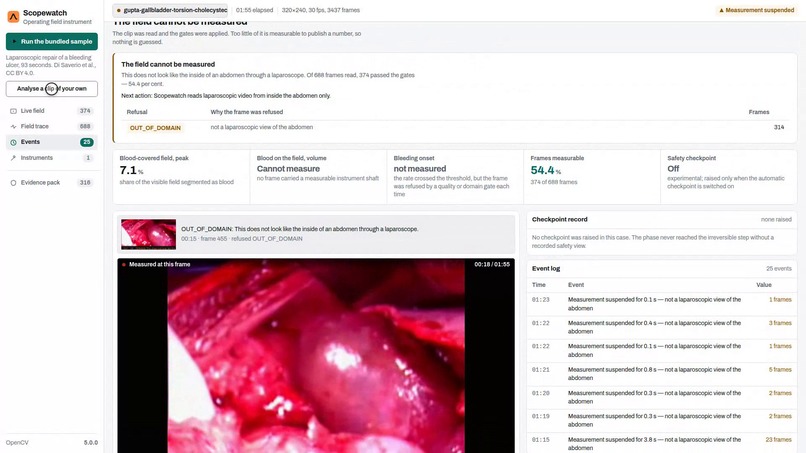Click the Value column header in Event log
The image size is (806, 453).
click(x=764, y=285)
